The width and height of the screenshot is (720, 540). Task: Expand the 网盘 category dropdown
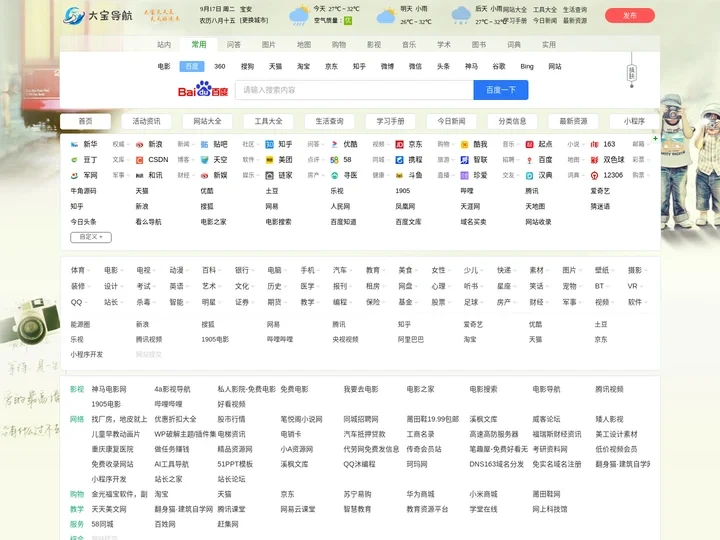point(408,286)
